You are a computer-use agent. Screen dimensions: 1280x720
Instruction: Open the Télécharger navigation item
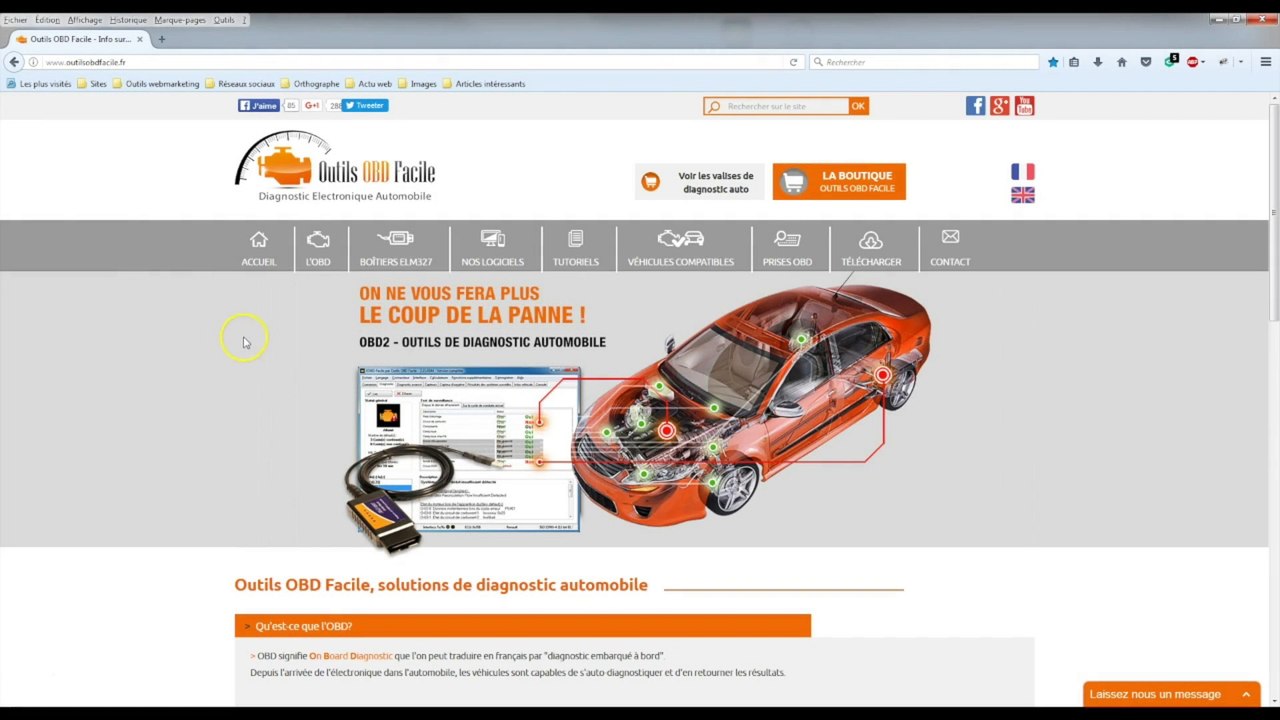coord(871,248)
